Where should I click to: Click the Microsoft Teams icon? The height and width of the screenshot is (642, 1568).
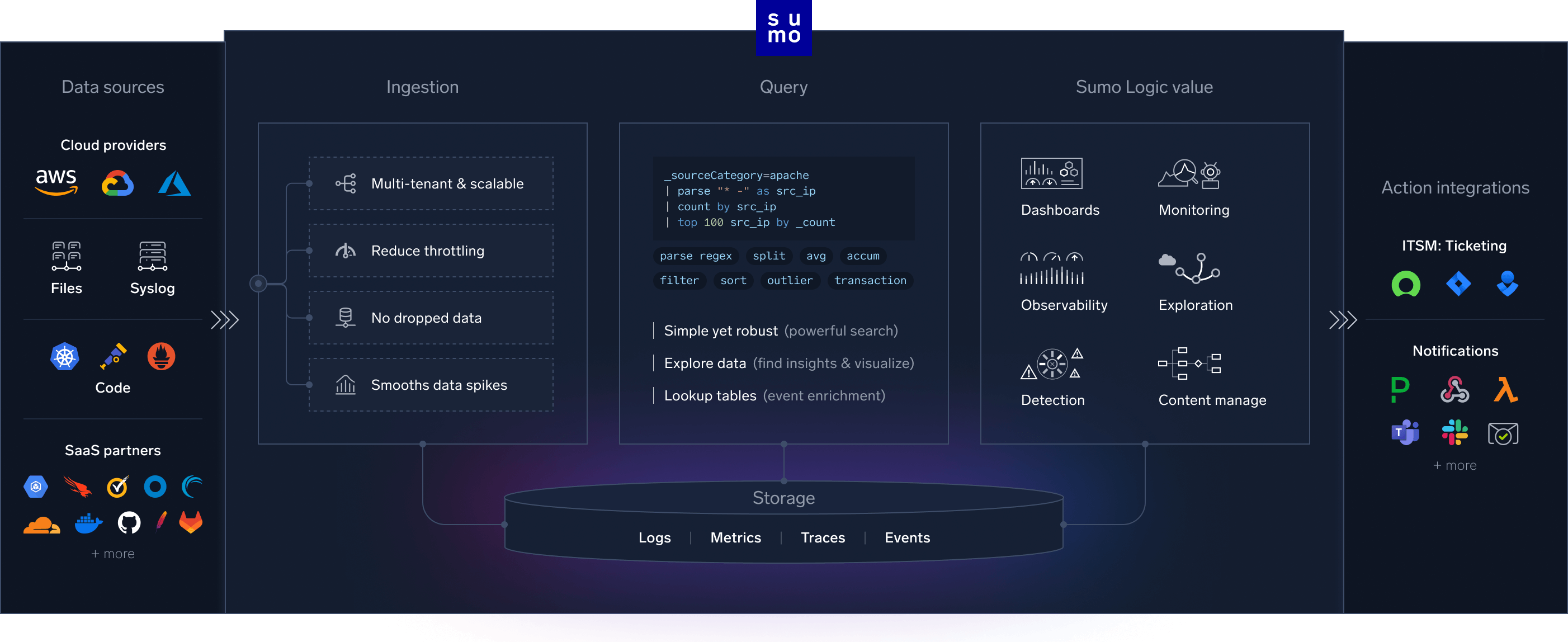[1405, 433]
